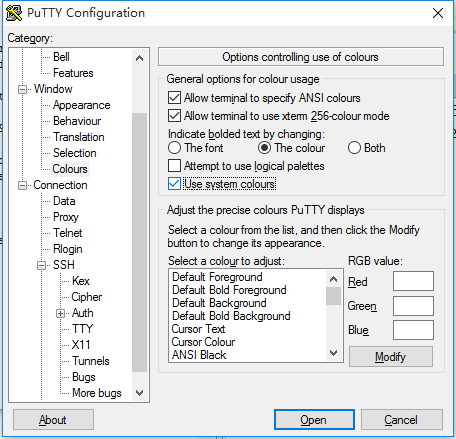This screenshot has width=456, height=439.
Task: Open Proxy settings
Action: 66,217
